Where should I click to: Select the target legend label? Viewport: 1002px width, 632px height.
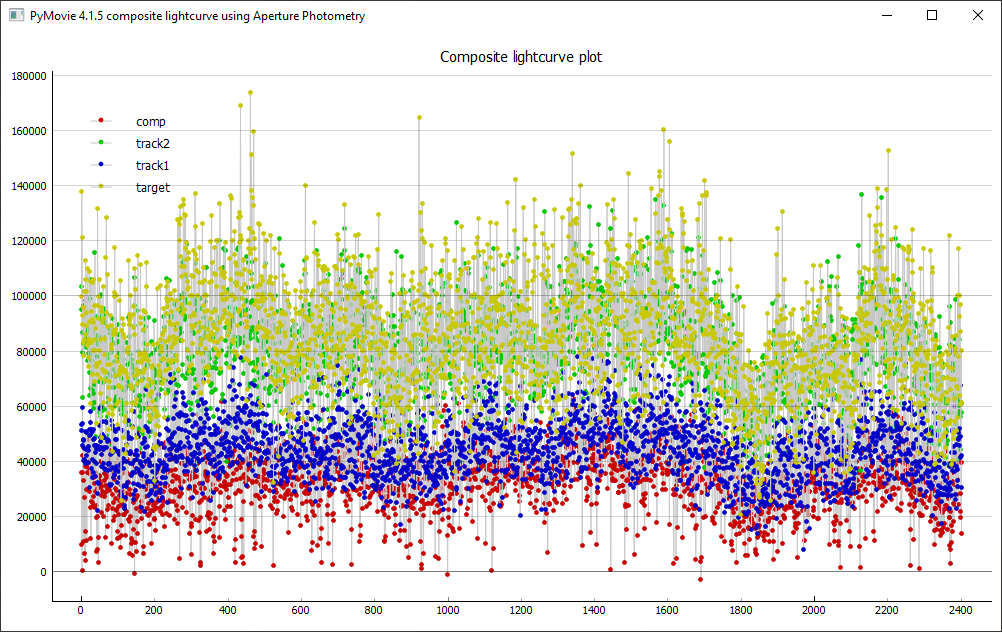point(153,187)
